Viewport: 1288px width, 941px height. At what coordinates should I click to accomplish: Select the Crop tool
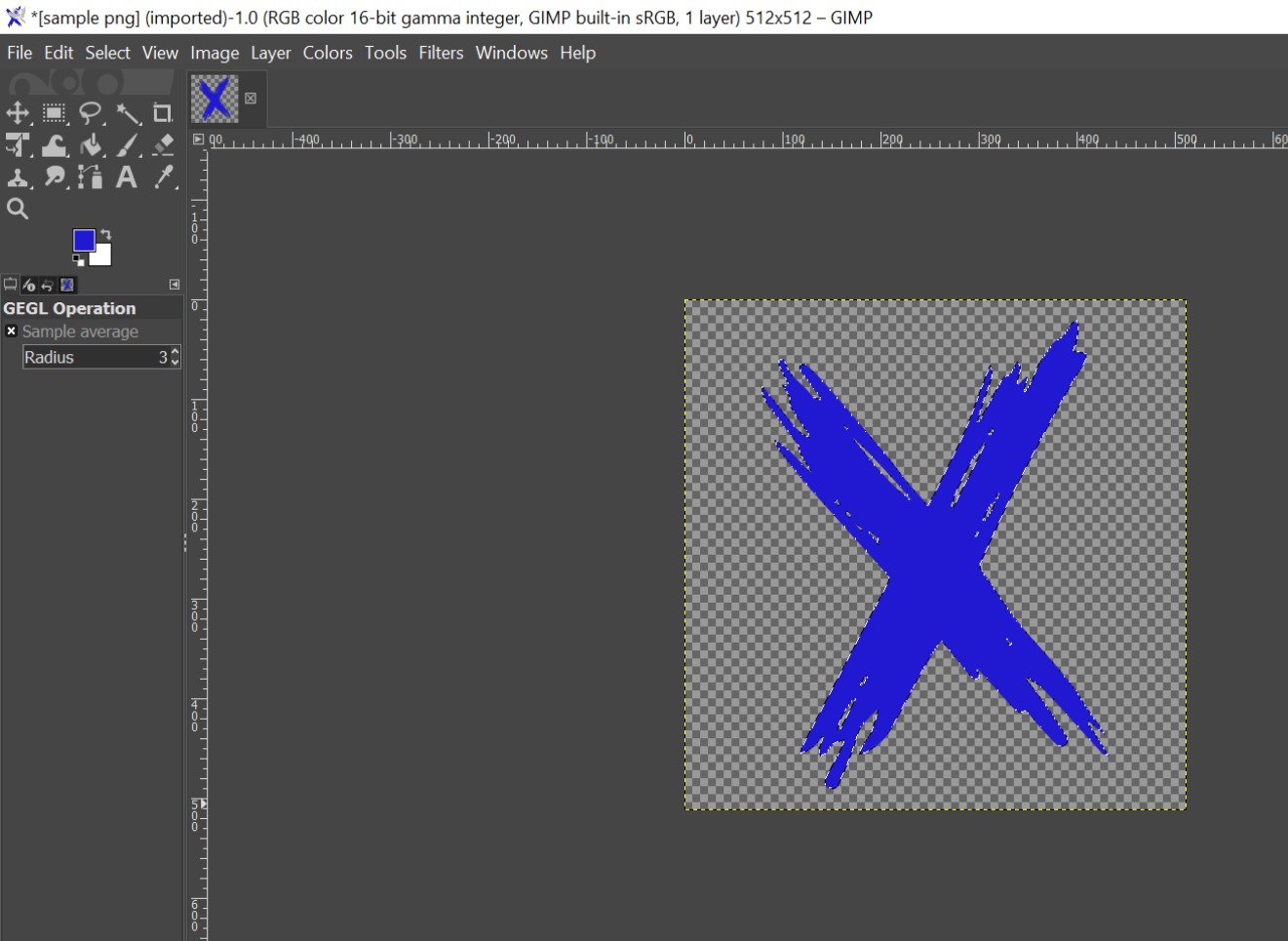163,113
